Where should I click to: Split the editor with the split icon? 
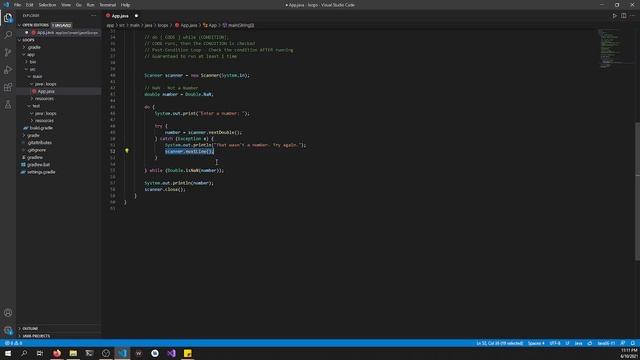[624, 16]
